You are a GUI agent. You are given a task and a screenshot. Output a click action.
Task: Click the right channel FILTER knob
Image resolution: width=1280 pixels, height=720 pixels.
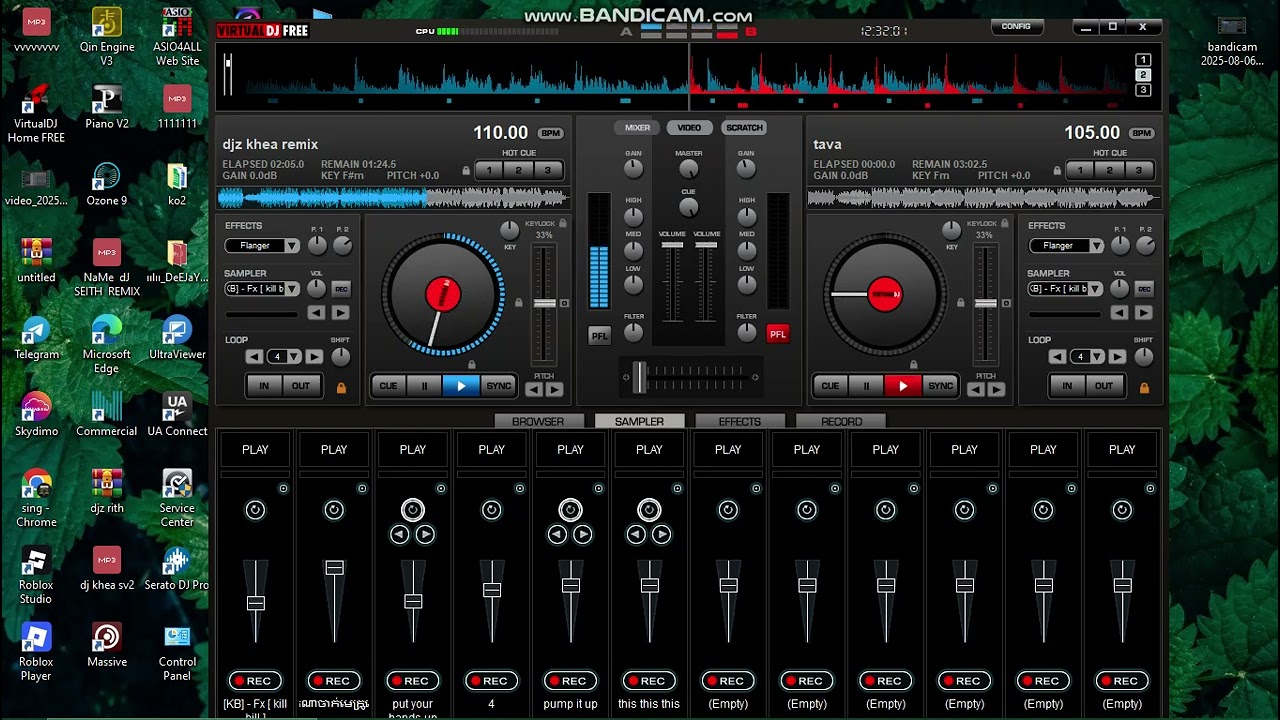pyautogui.click(x=746, y=333)
